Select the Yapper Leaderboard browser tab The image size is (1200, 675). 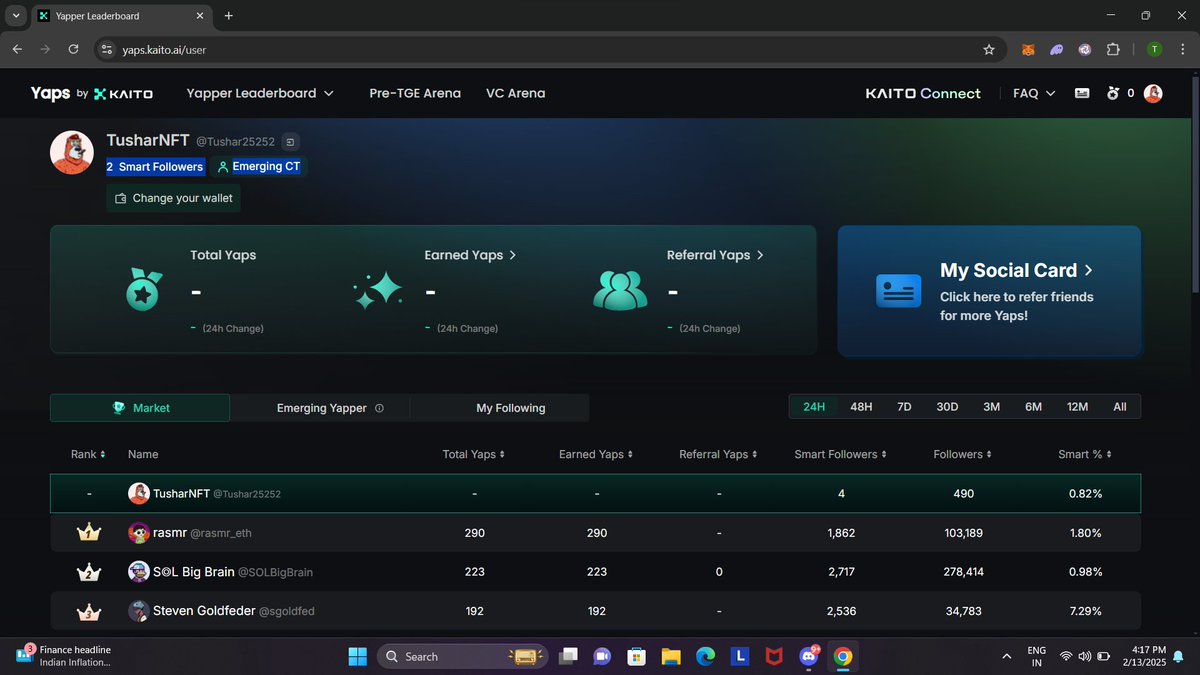(x=120, y=16)
